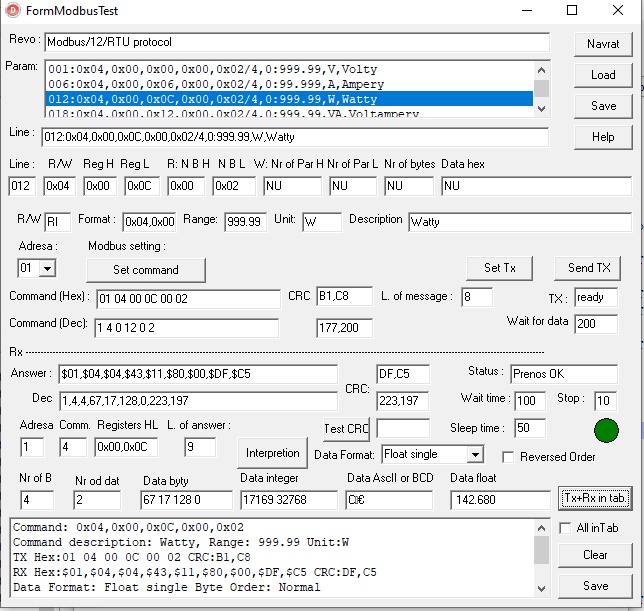Click the Test CRC button
The image size is (644, 611).
347,429
